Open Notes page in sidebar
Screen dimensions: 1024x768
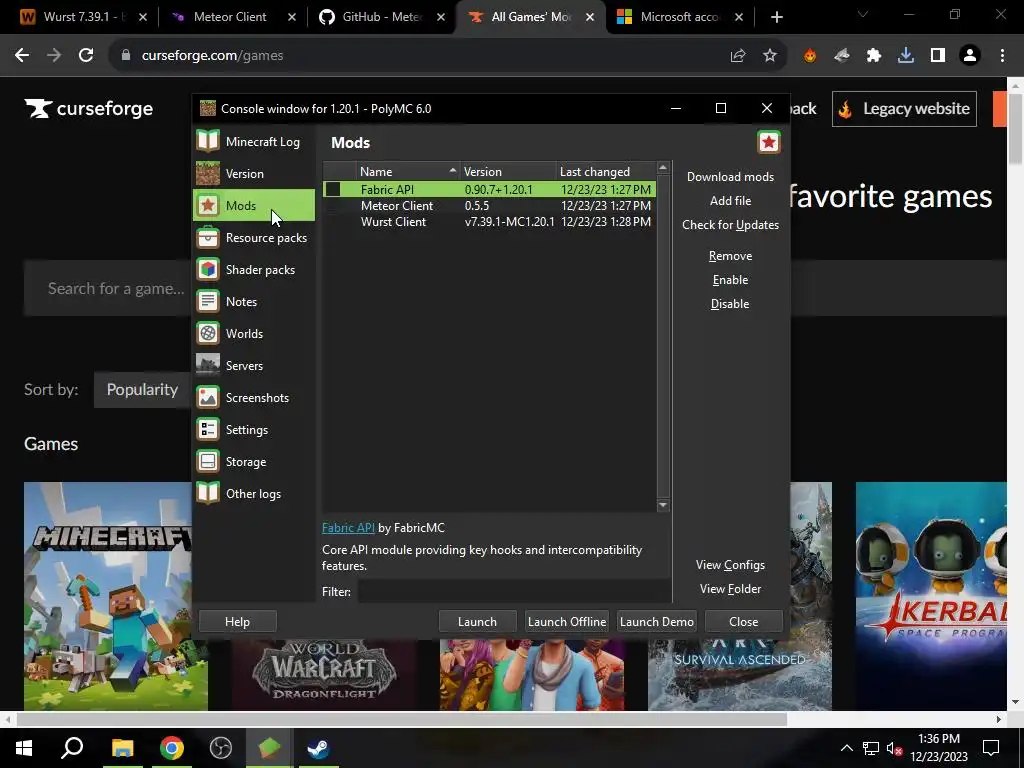[253, 302]
